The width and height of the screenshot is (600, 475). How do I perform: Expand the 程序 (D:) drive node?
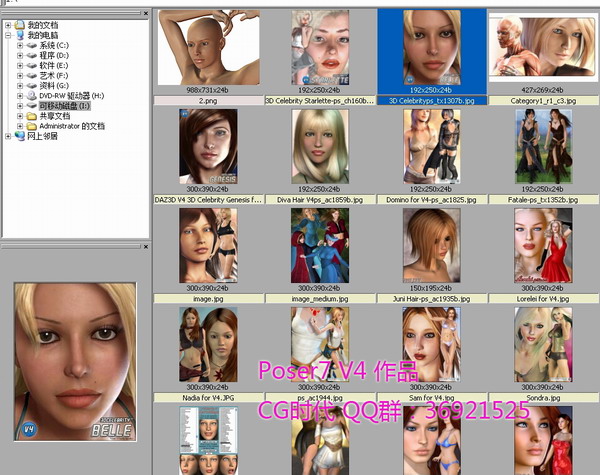coord(20,55)
